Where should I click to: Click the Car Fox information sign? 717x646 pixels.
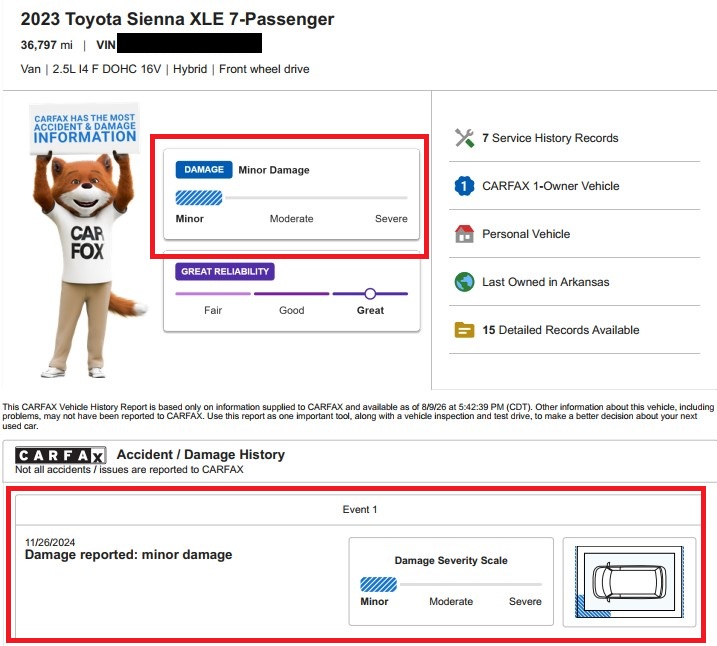(x=85, y=129)
